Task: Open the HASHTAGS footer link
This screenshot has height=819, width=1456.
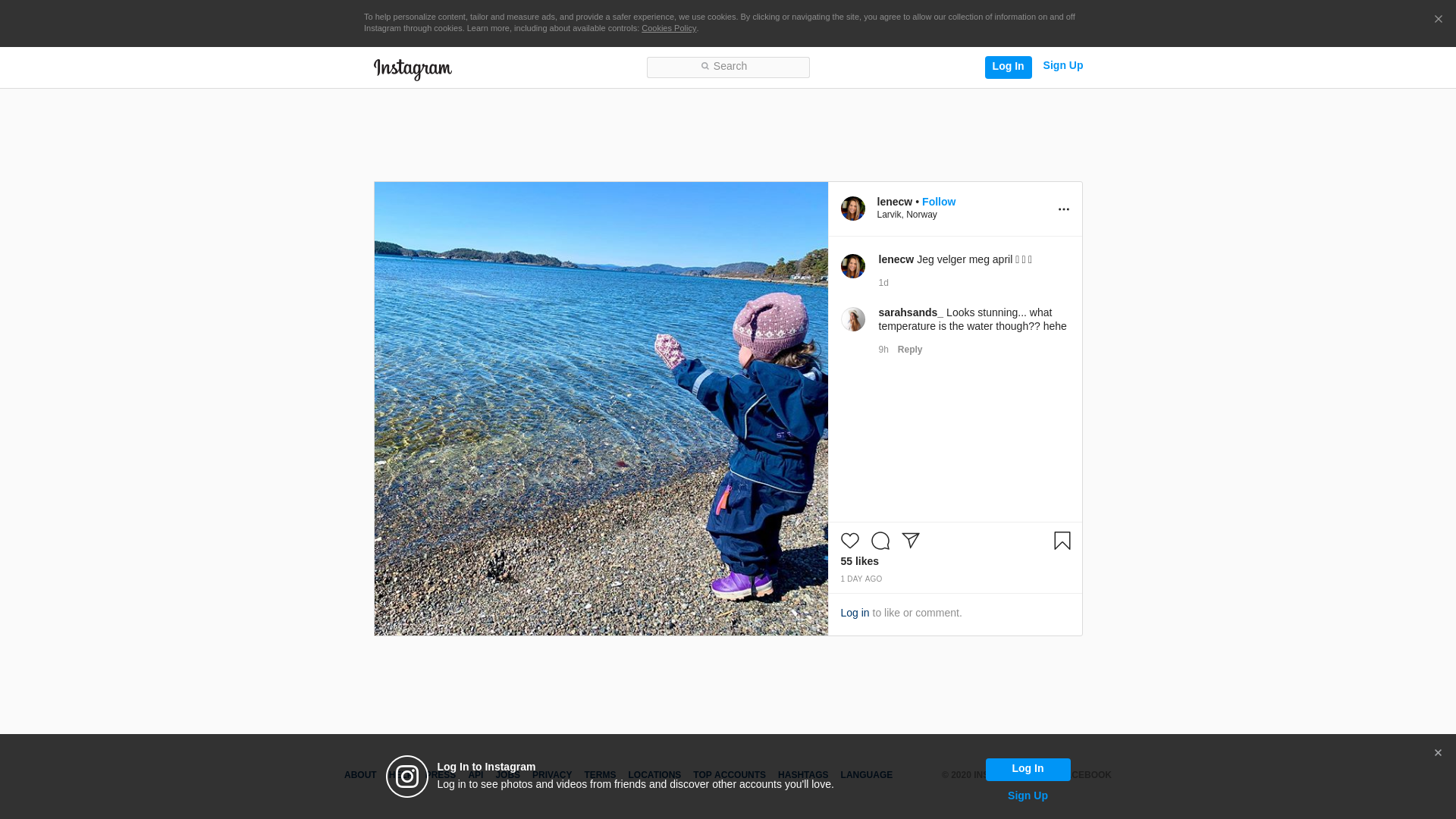Action: click(x=803, y=775)
